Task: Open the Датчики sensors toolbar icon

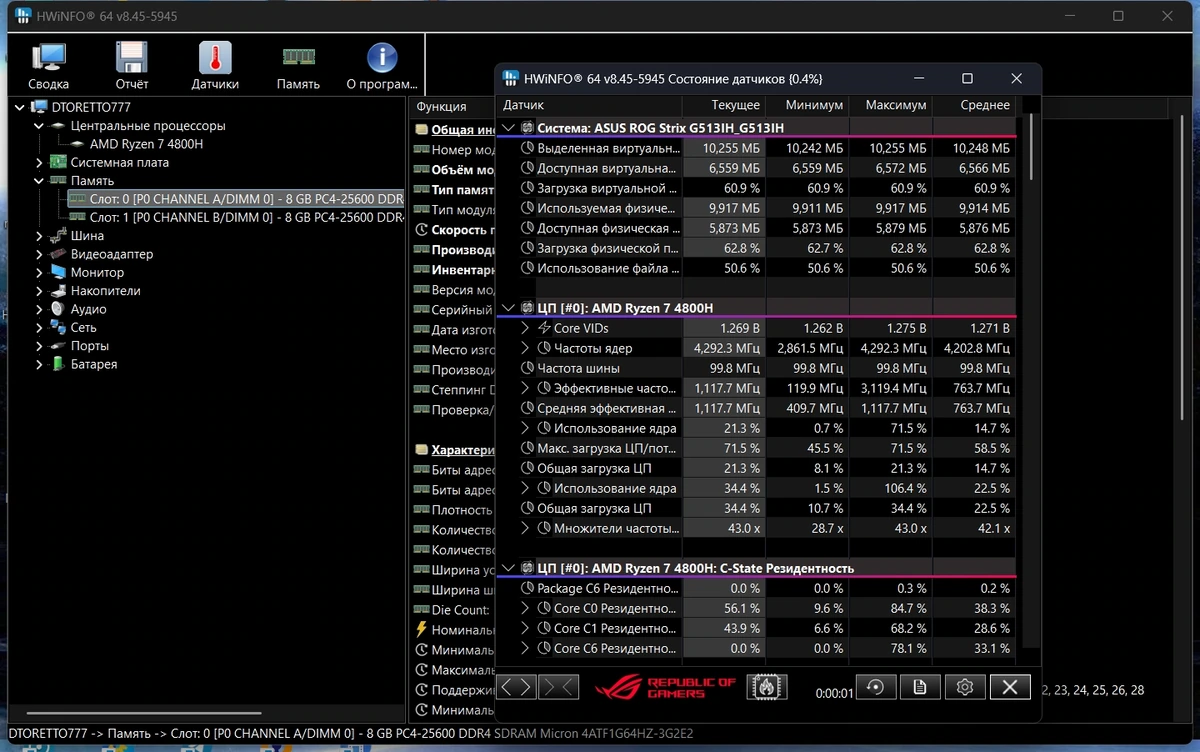Action: point(214,66)
